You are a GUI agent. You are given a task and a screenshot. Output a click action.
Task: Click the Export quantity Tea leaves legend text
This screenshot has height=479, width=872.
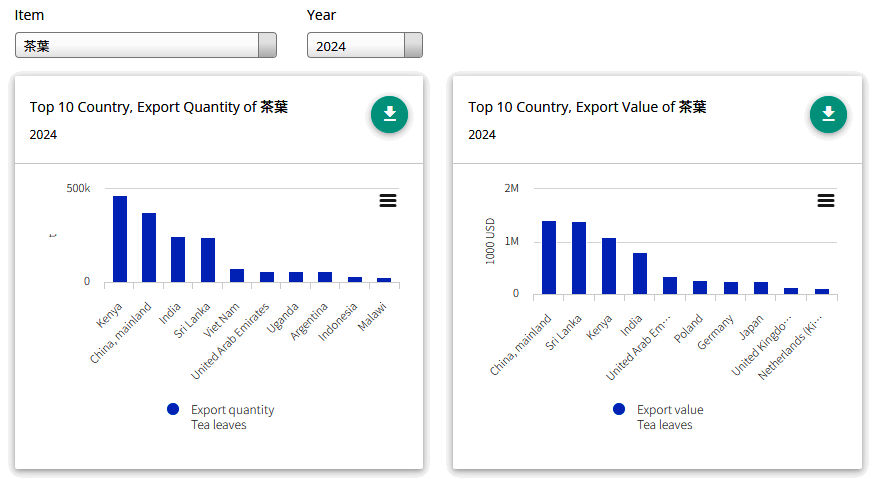coord(232,417)
